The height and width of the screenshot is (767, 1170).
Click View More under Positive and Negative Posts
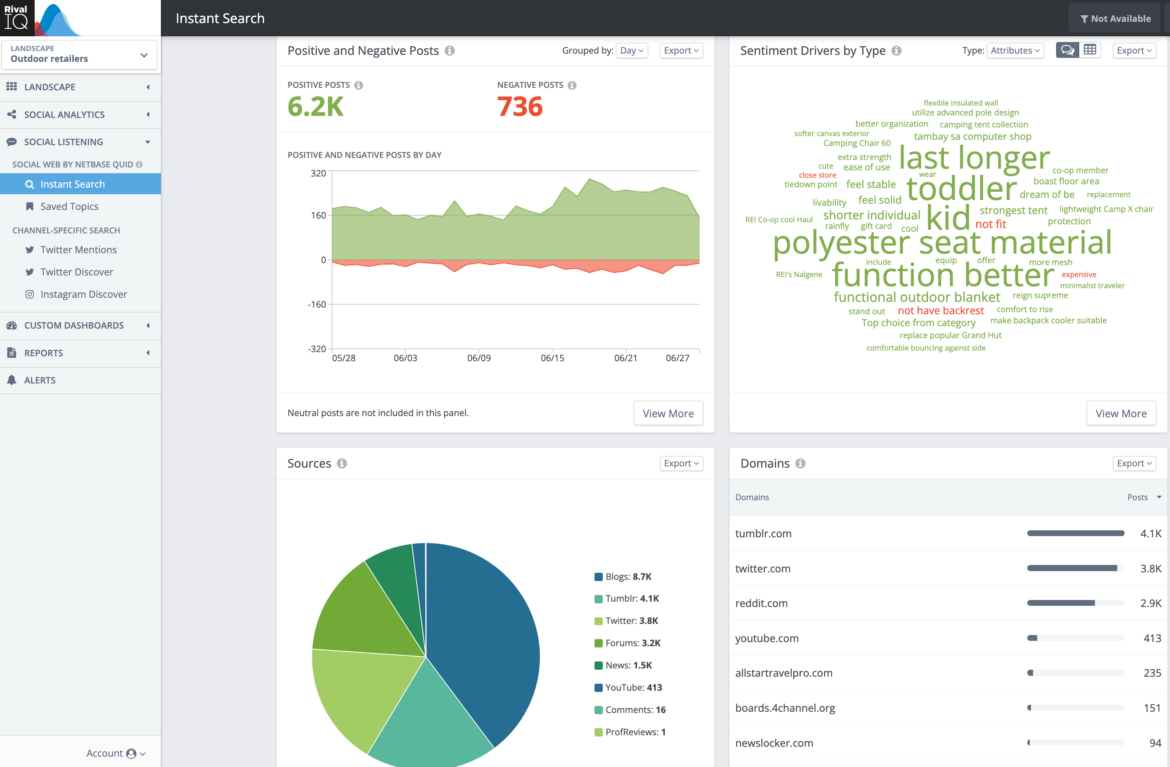(x=668, y=412)
